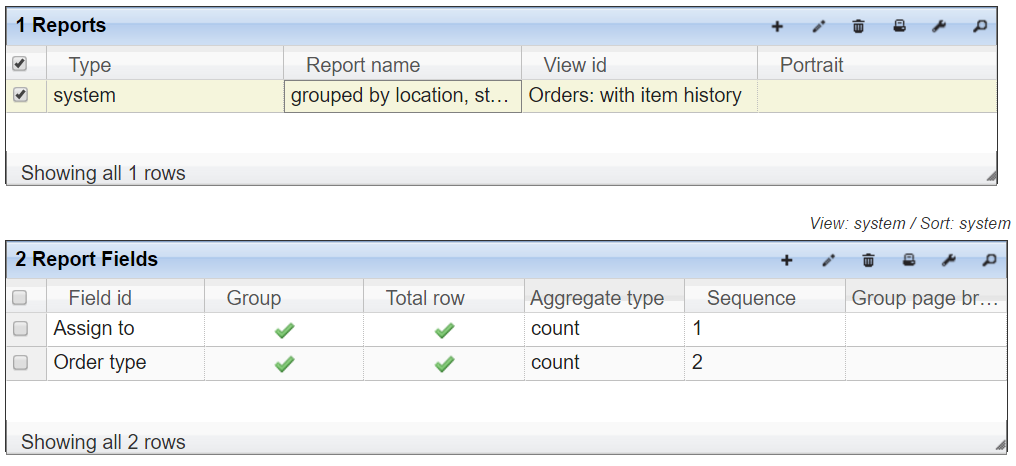1016x466 pixels.
Task: Add a new row in Reports panel
Action: [x=777, y=27]
